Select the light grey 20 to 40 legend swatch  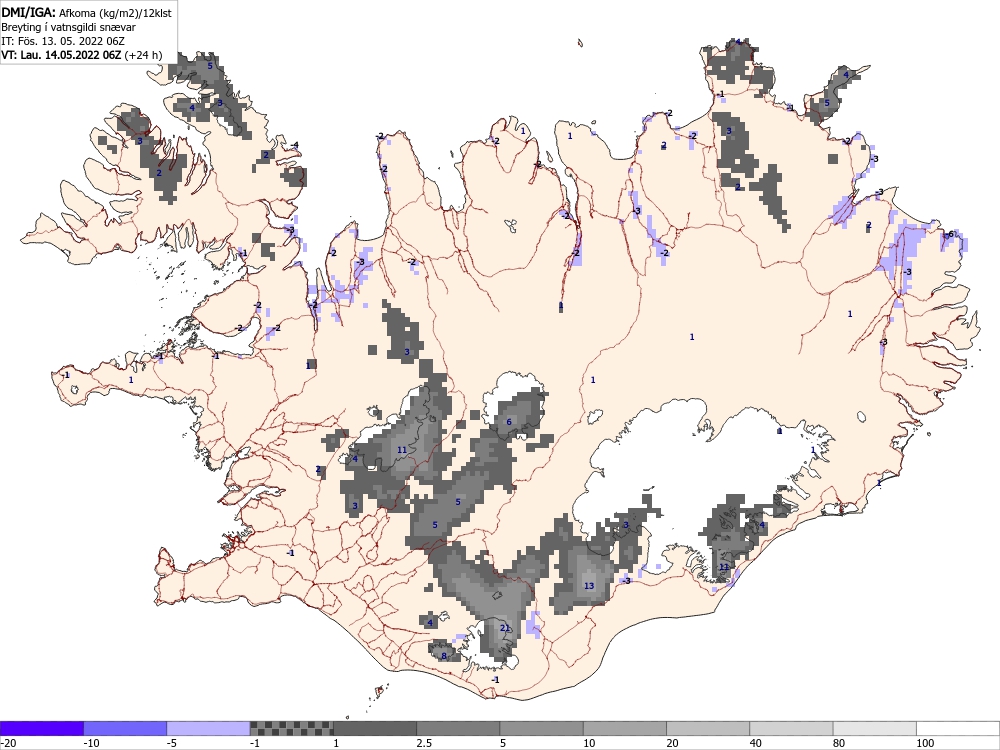(x=708, y=728)
